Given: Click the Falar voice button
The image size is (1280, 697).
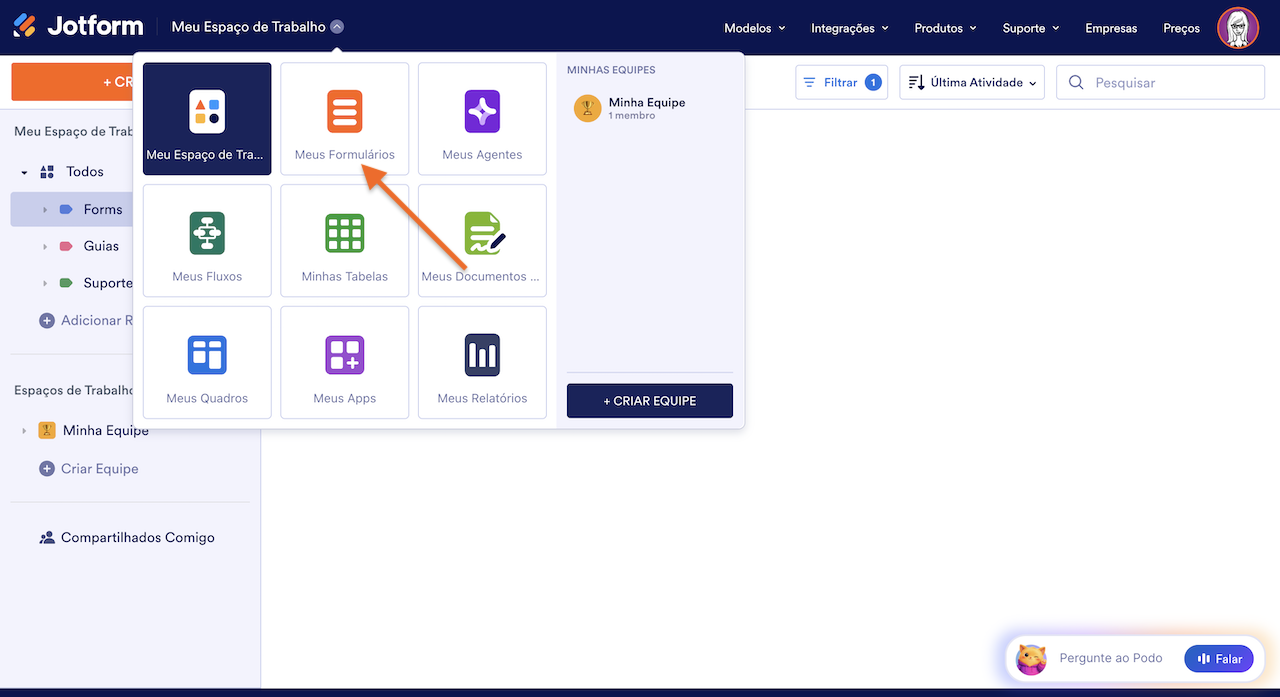Looking at the screenshot, I should 1219,659.
